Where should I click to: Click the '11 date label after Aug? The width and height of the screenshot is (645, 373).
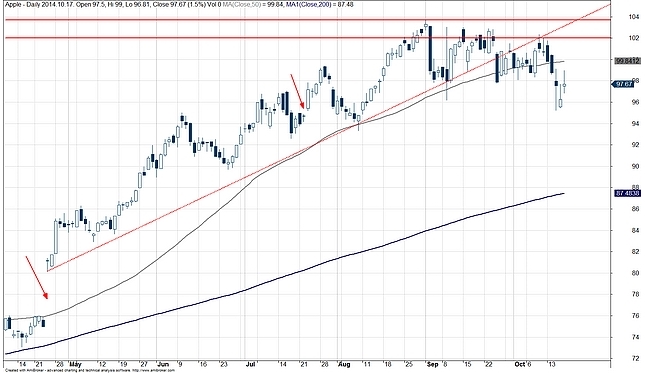pos(366,364)
